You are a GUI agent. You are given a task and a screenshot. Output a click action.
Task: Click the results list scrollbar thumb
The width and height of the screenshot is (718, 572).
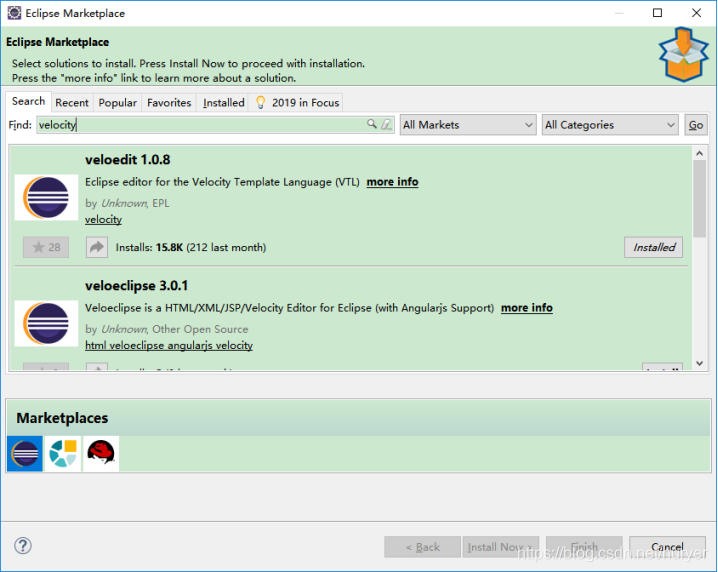click(700, 199)
